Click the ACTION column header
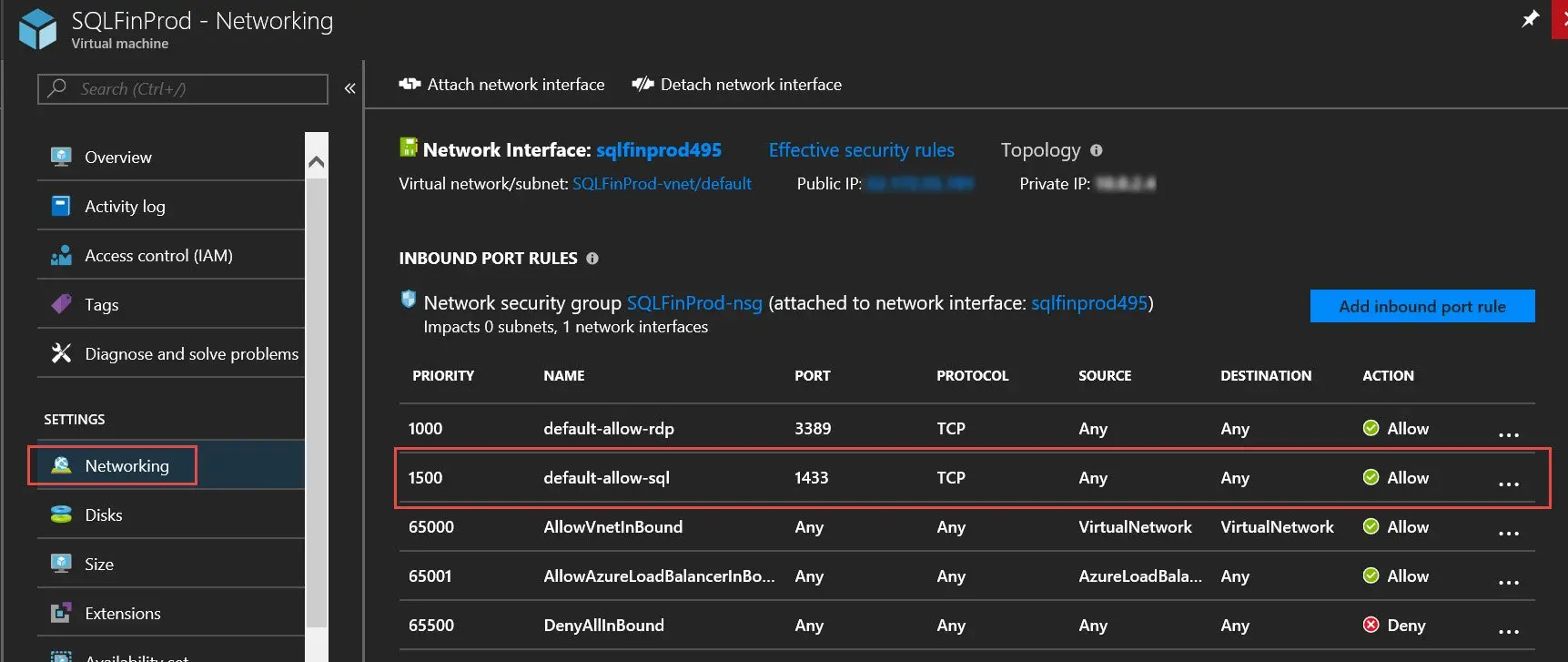This screenshot has width=1568, height=662. pyautogui.click(x=1388, y=375)
